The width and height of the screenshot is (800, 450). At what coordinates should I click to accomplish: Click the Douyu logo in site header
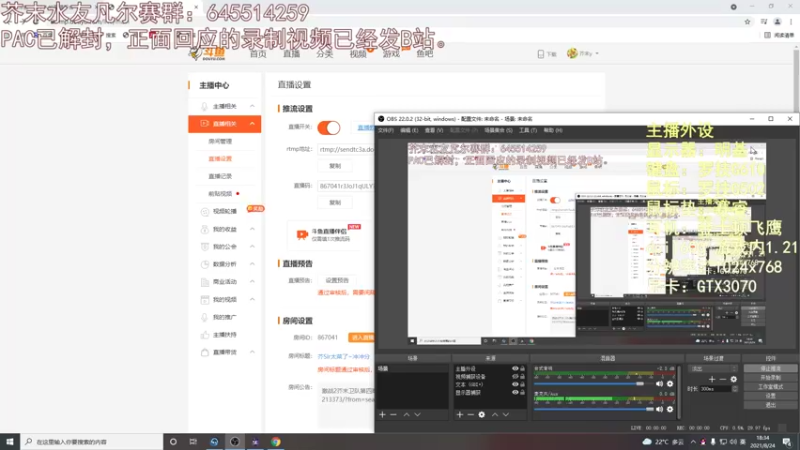point(208,54)
